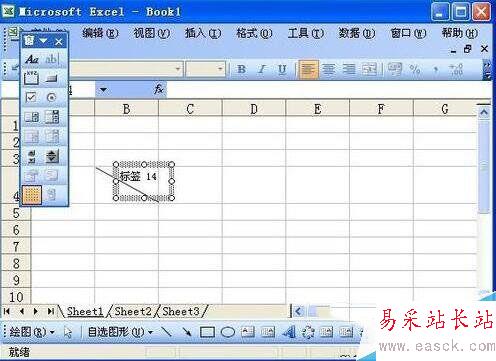Select the Arrow drawing tool

[x=187, y=332]
